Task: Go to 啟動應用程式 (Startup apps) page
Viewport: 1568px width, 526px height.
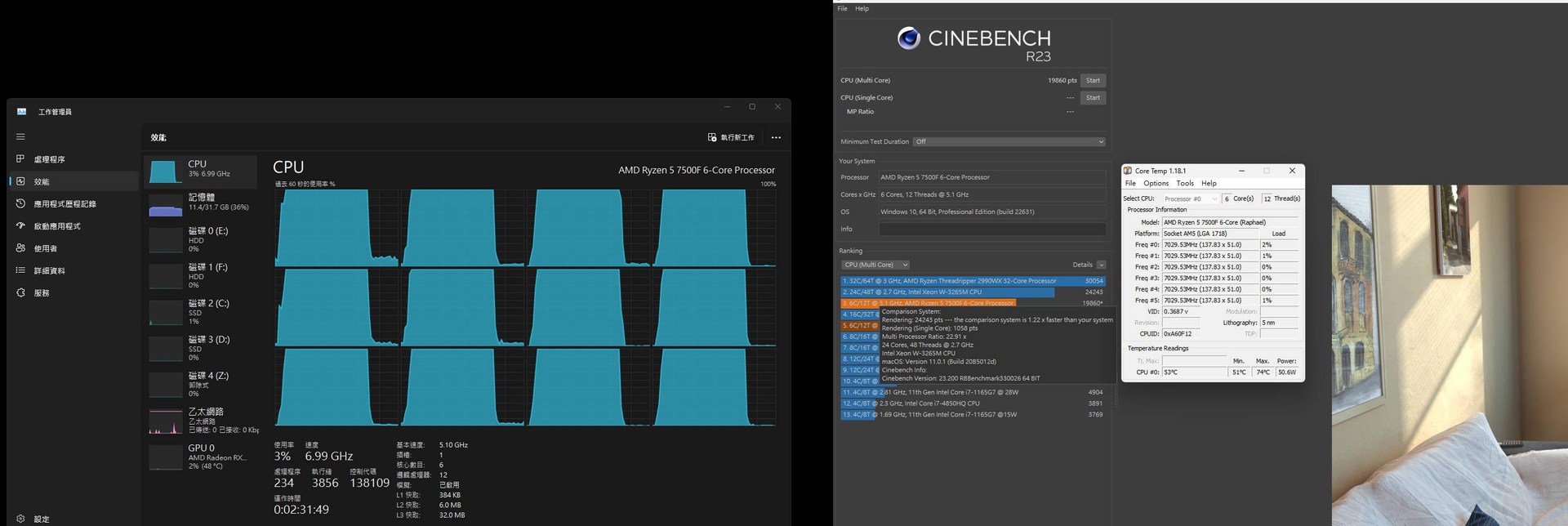Action: tap(56, 226)
